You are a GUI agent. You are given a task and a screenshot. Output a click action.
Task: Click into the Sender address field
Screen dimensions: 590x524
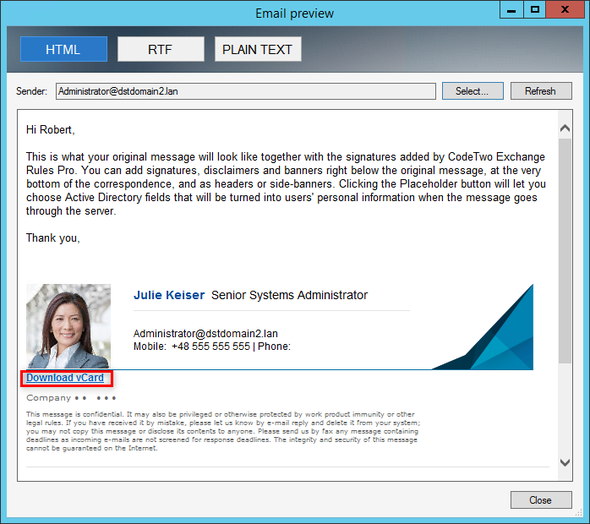click(246, 91)
